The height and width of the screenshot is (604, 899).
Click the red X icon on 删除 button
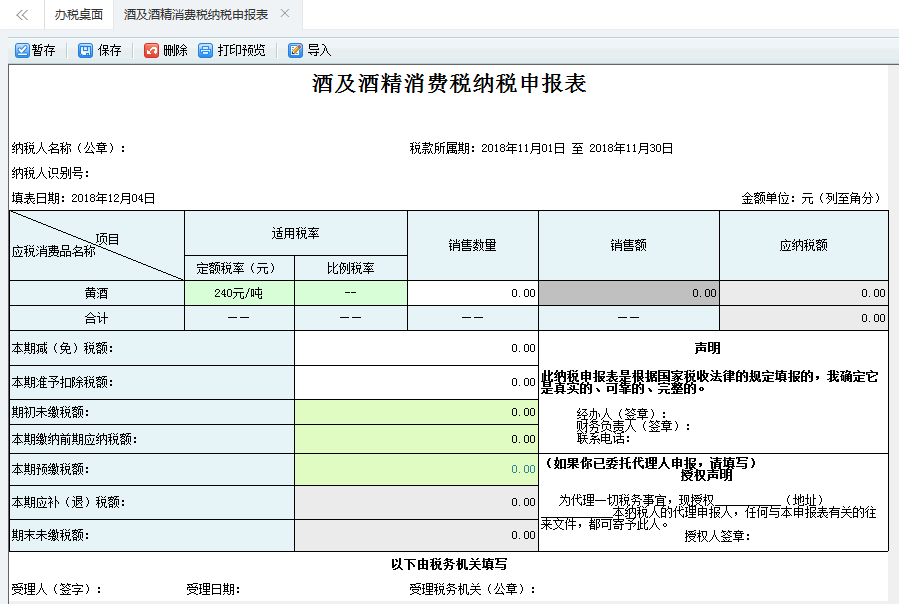click(x=153, y=48)
